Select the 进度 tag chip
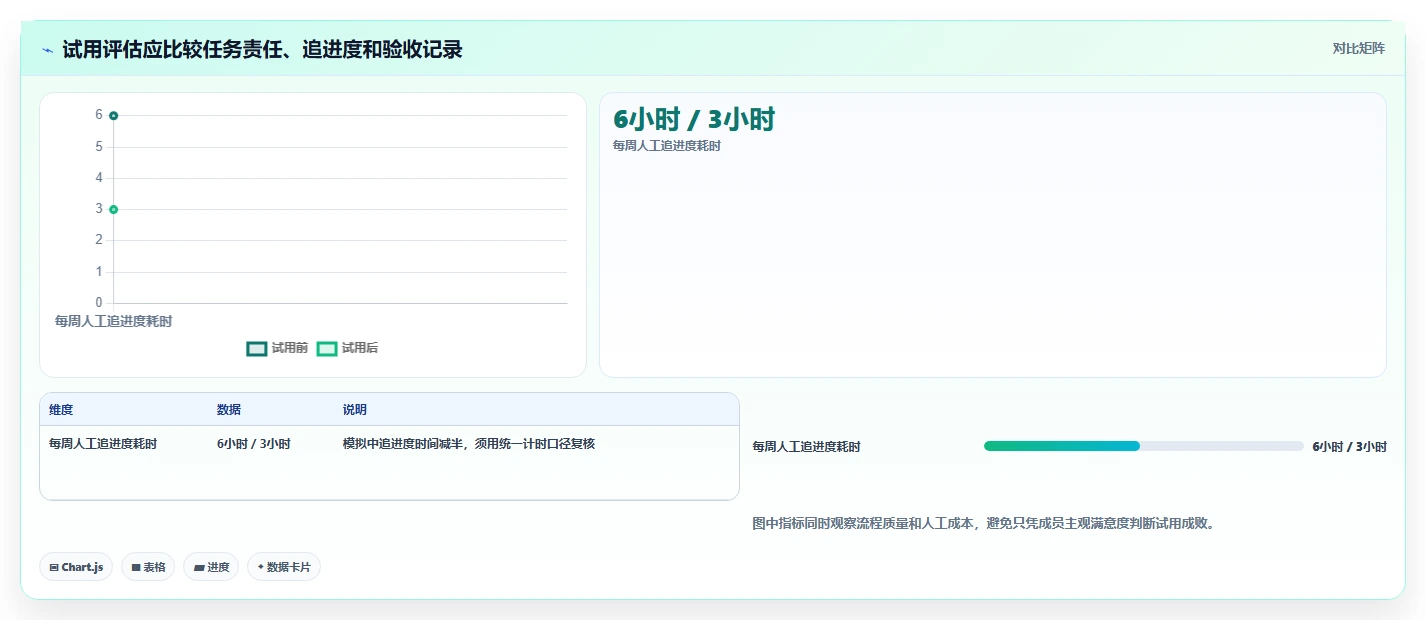Screen dimensions: 1426x620 [211, 567]
